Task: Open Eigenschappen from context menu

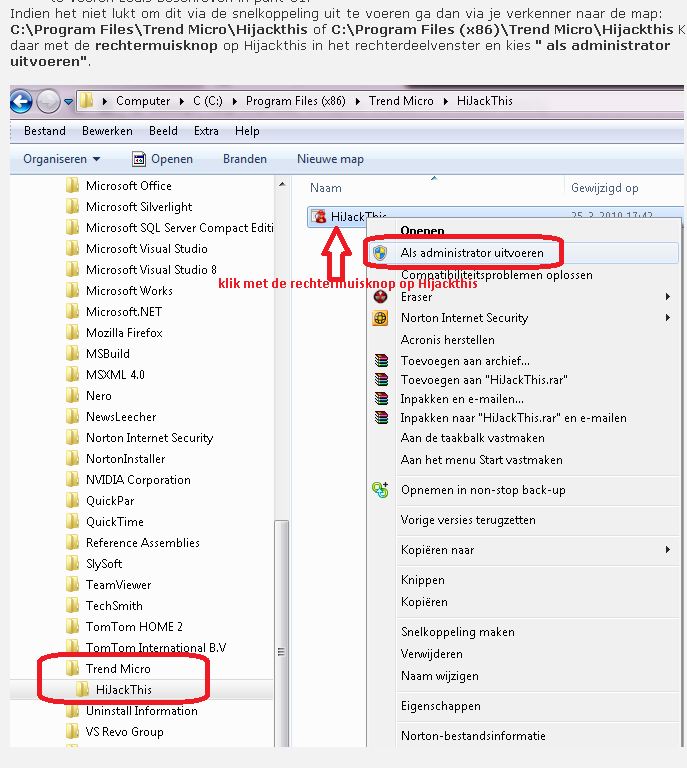Action: pyautogui.click(x=441, y=706)
